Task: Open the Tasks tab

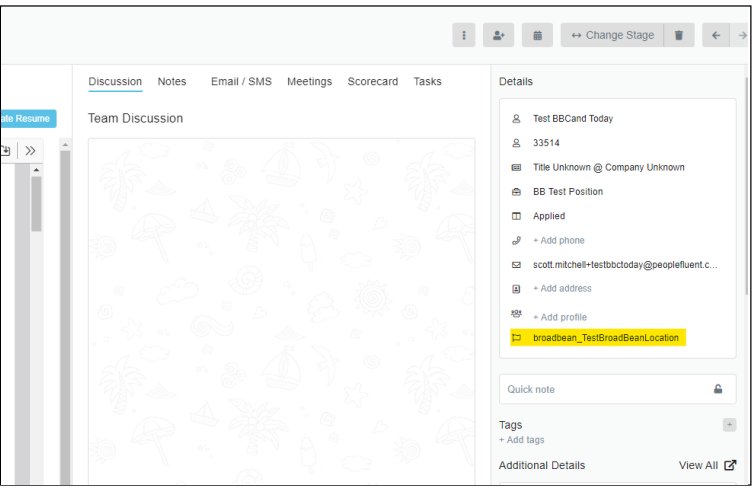Action: 427,82
